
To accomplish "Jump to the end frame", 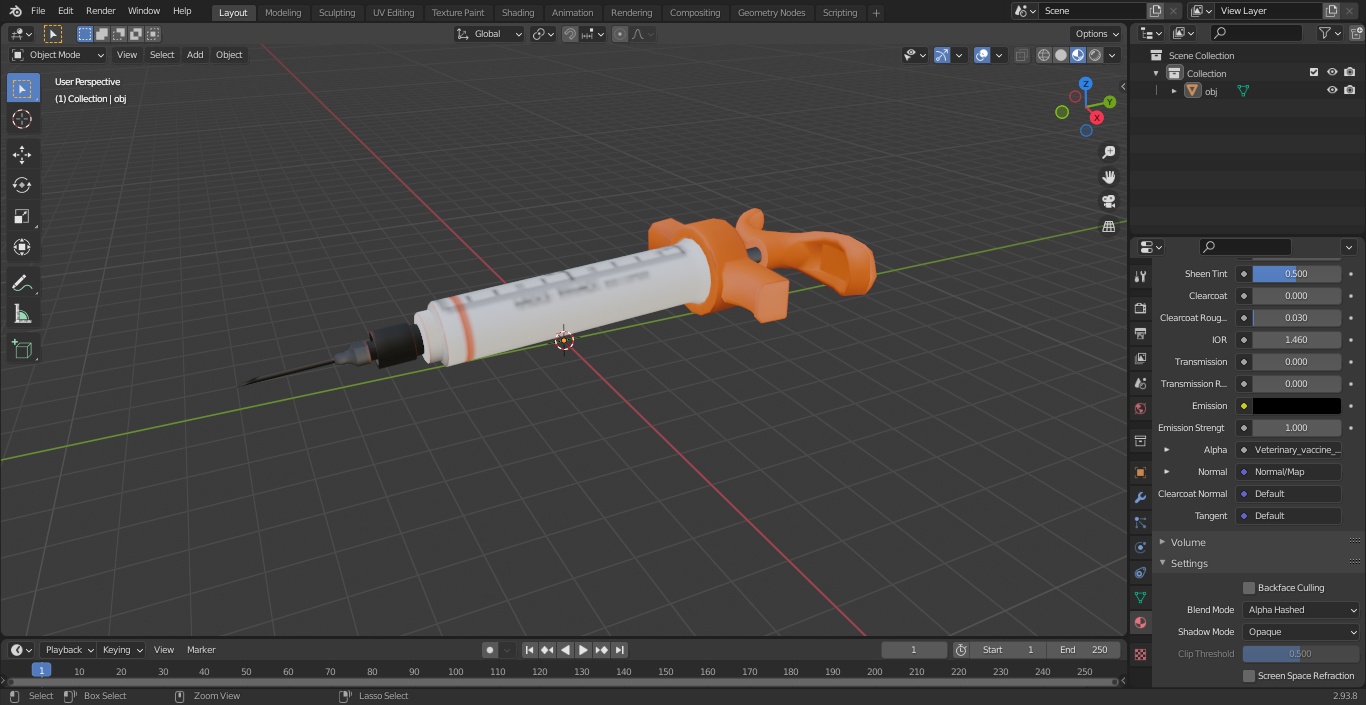I will click(619, 650).
